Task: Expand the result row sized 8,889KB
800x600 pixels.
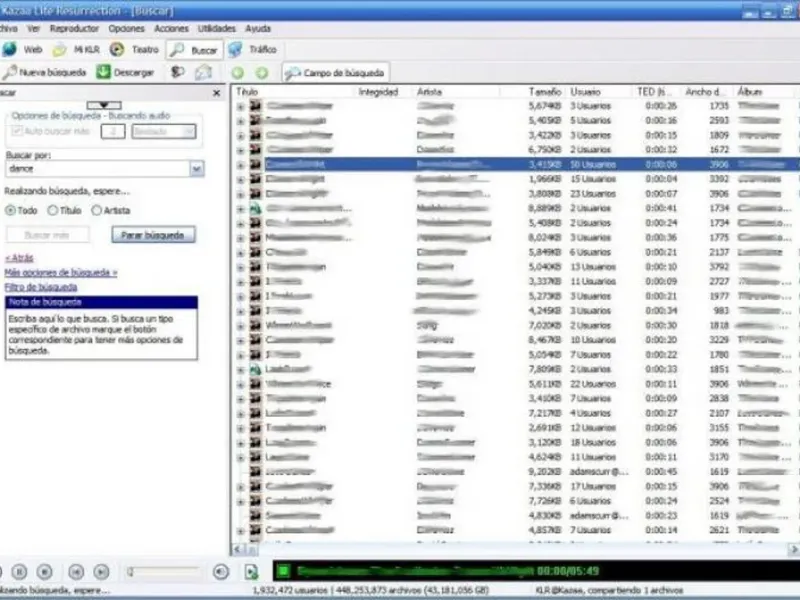Action: 240,209
